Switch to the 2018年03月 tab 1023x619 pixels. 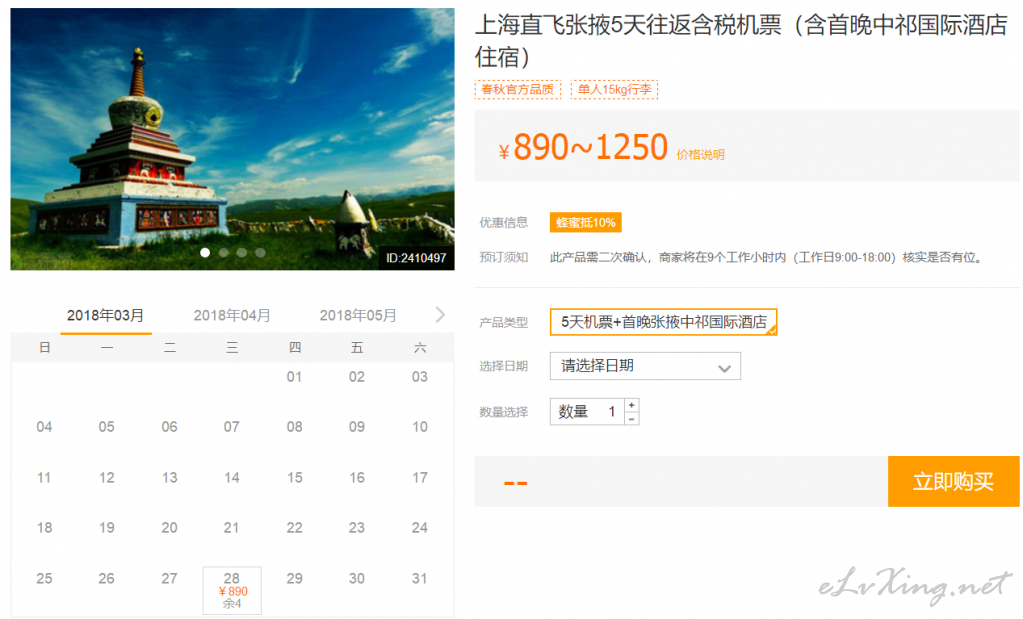click(106, 316)
